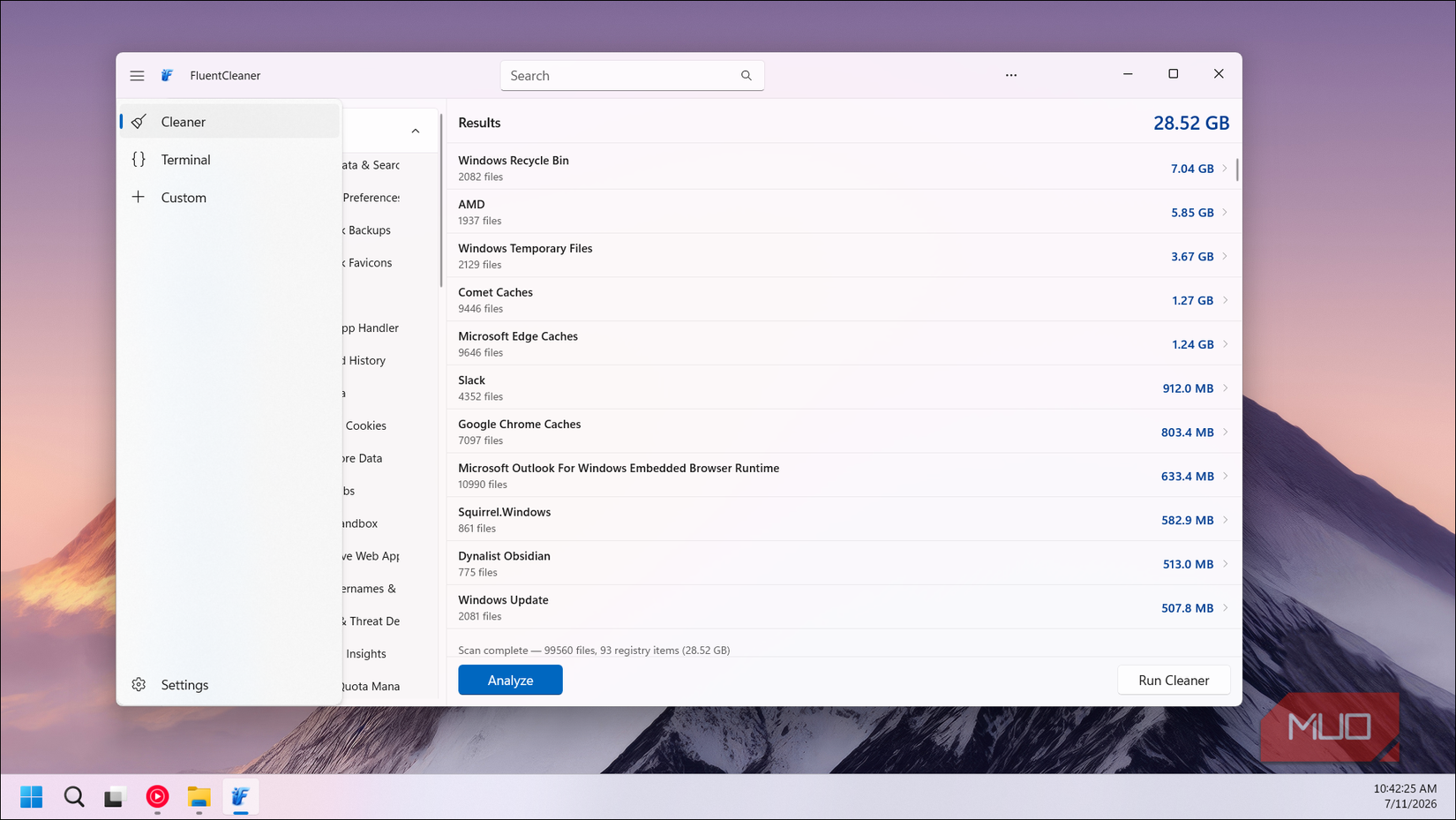
Task: Select the Cleaner broom icon
Action: click(139, 122)
